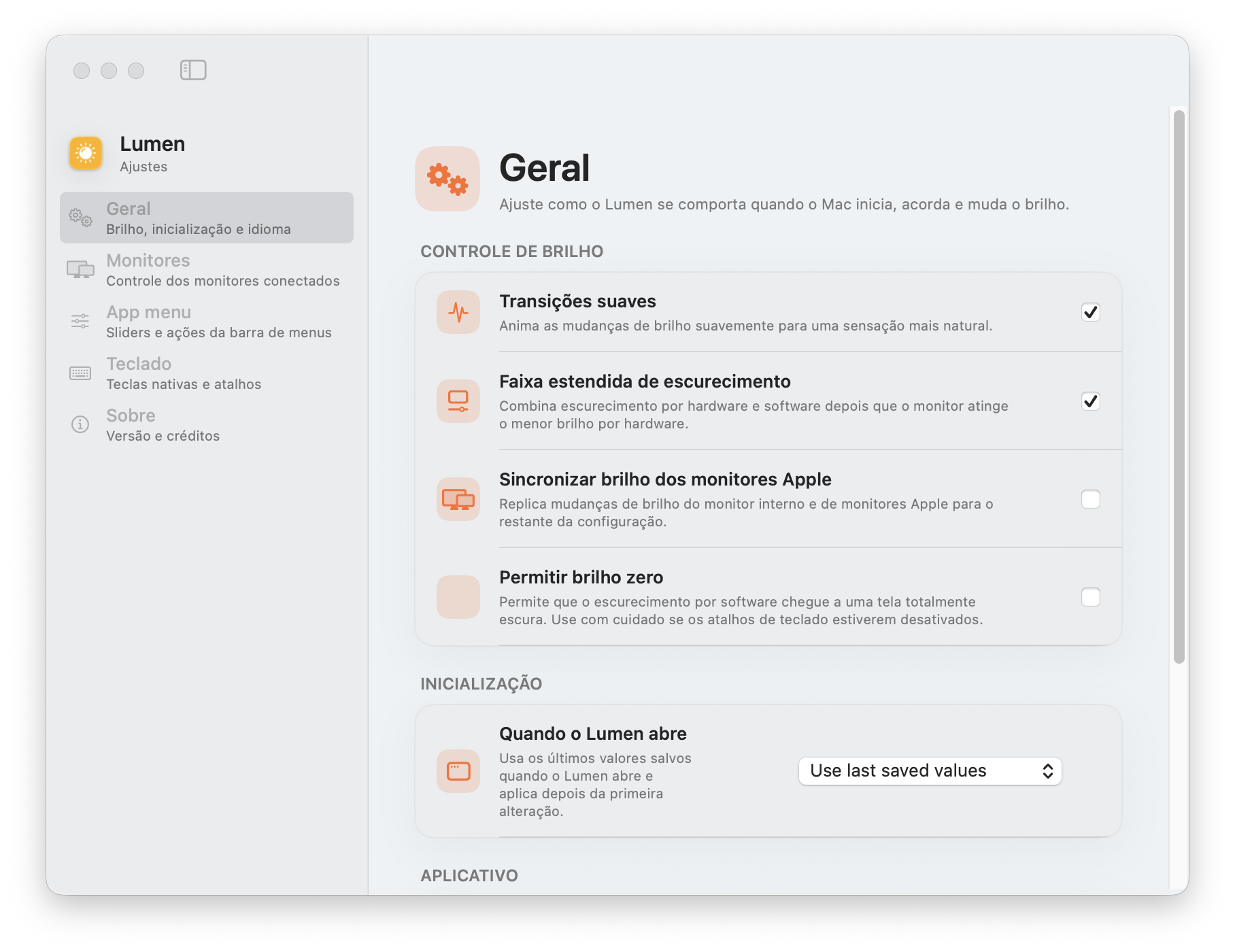Click the gears icon beside Geral in sidebar
Screen dimensions: 1235x952
coord(80,218)
